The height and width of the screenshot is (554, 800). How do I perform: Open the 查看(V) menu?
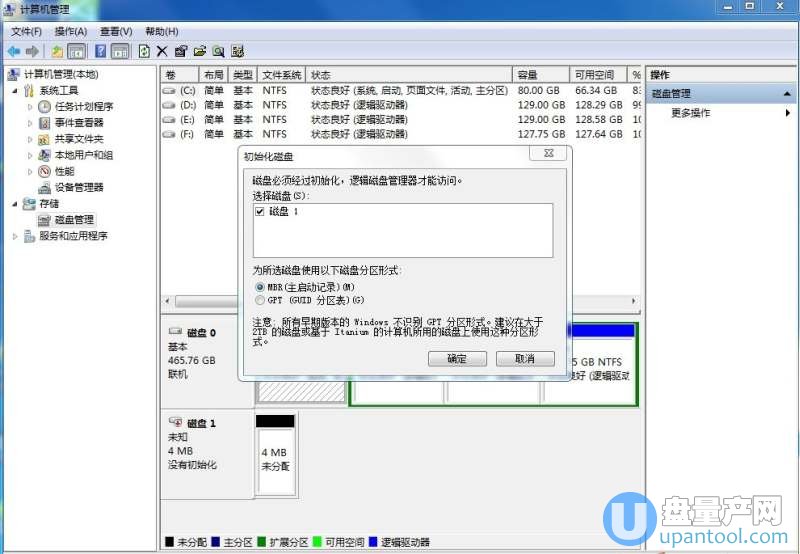(116, 31)
